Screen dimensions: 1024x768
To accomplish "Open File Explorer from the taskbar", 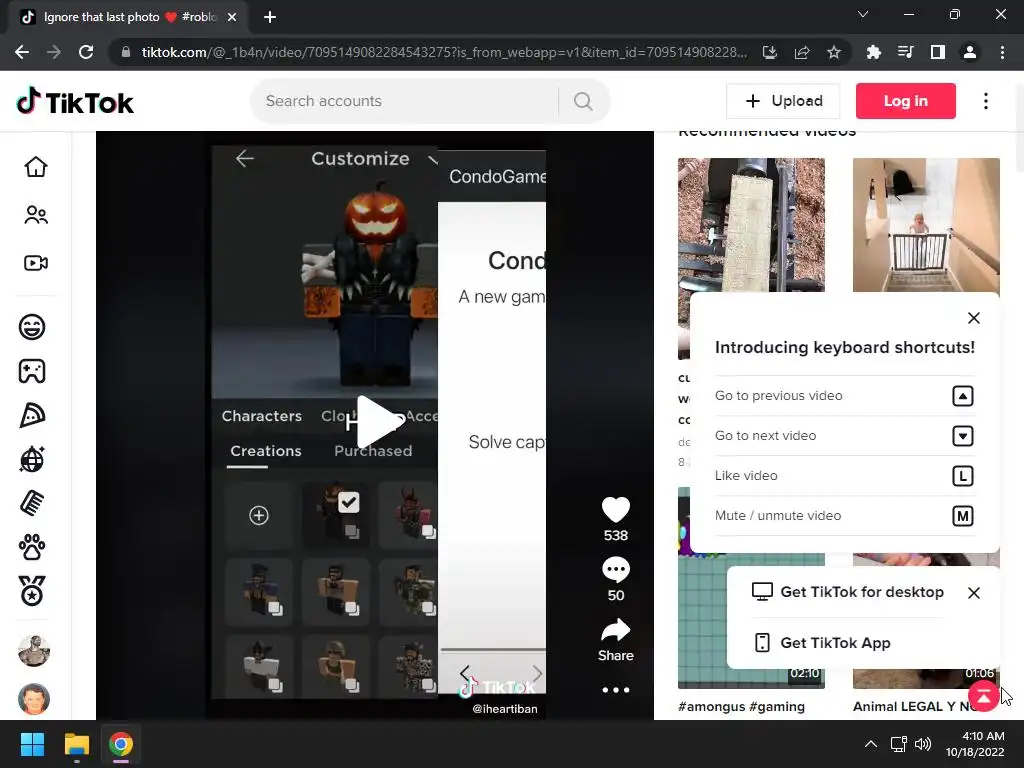I will click(76, 744).
